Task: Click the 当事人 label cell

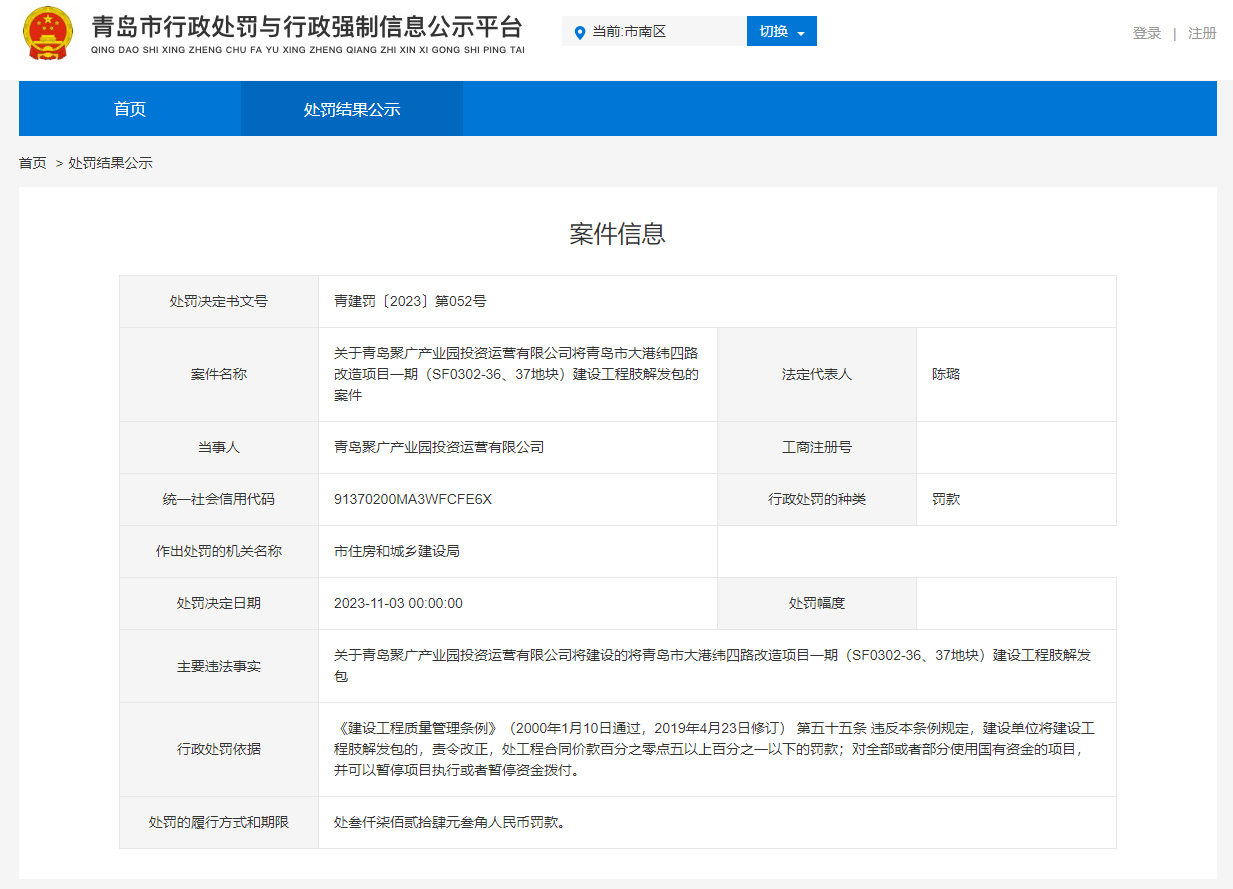Action: pyautogui.click(x=219, y=447)
